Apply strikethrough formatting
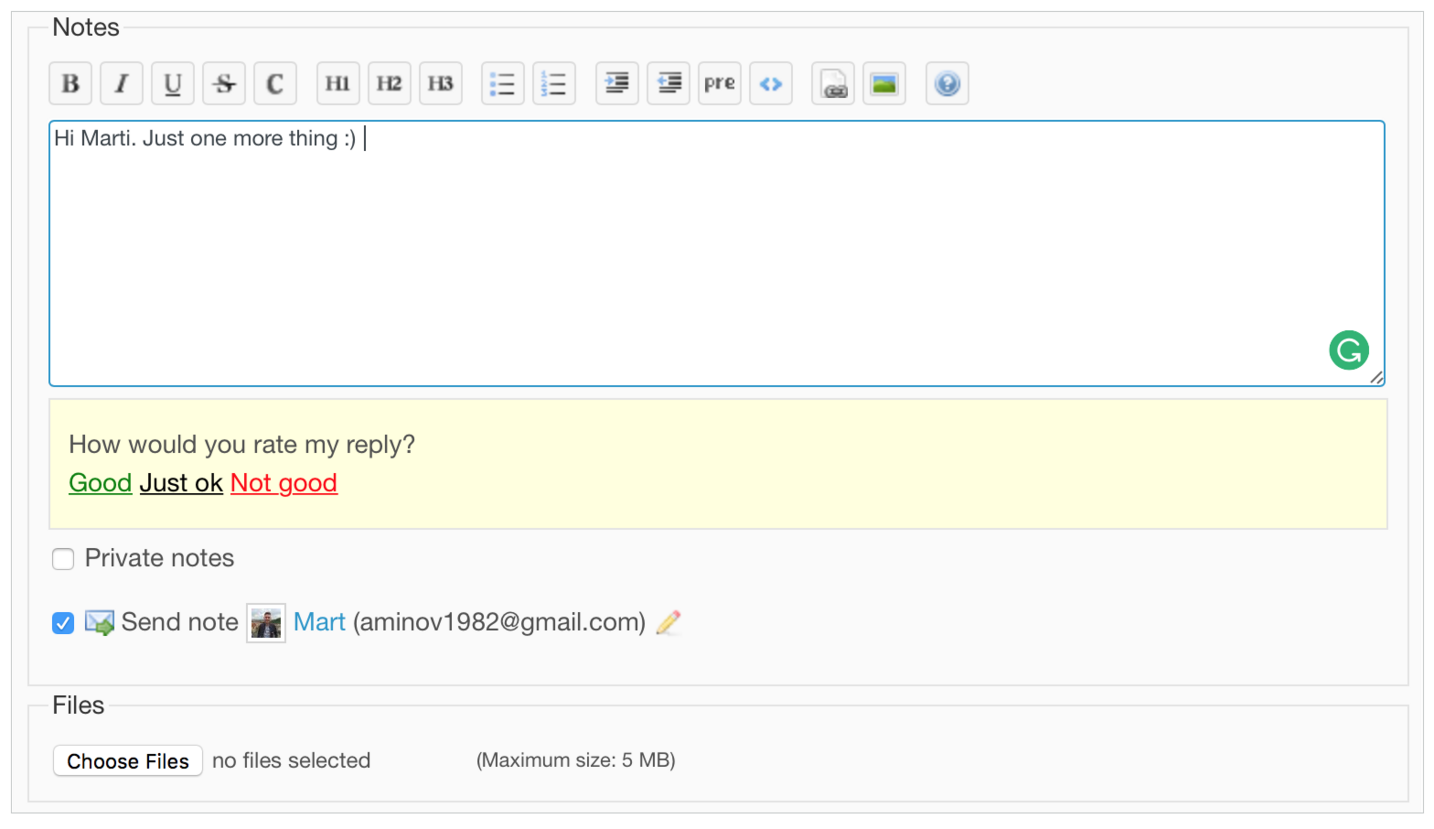Image resolution: width=1434 pixels, height=829 pixels. pyautogui.click(x=224, y=84)
